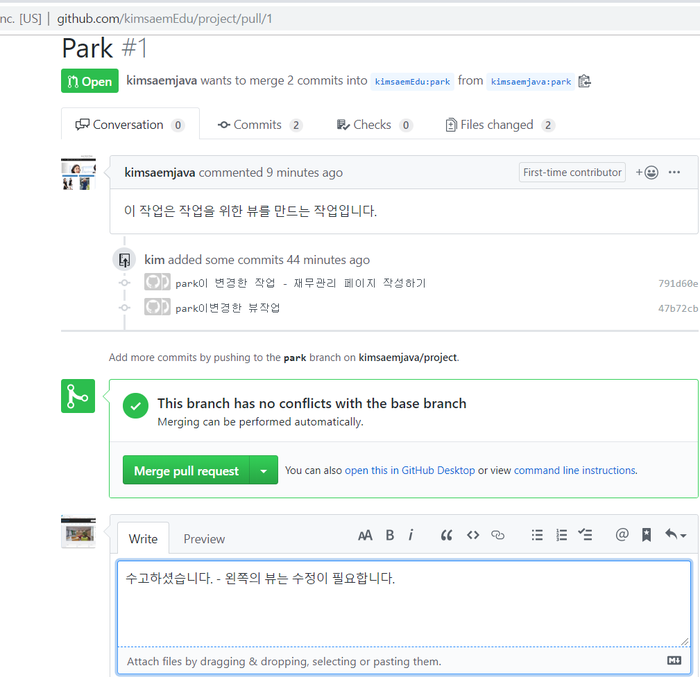Click the green Open status badge
700x677 pixels.
coord(90,81)
